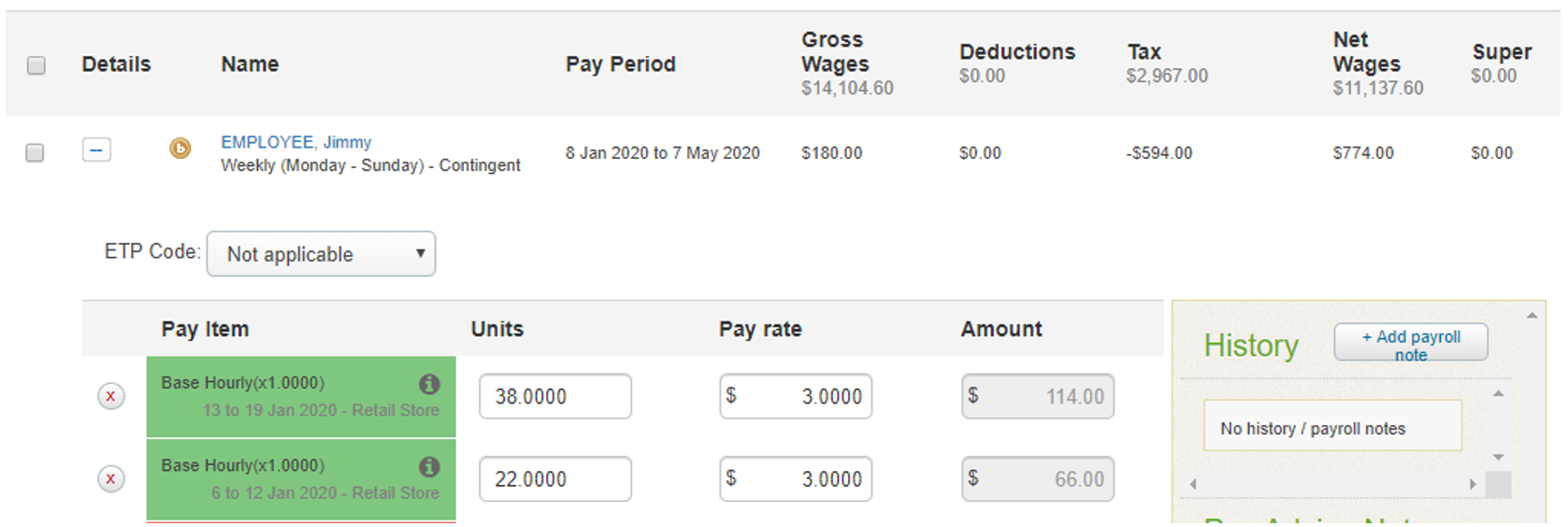The width and height of the screenshot is (1568, 527).
Task: Click history notes scroll-up arrow
Action: point(1498,393)
